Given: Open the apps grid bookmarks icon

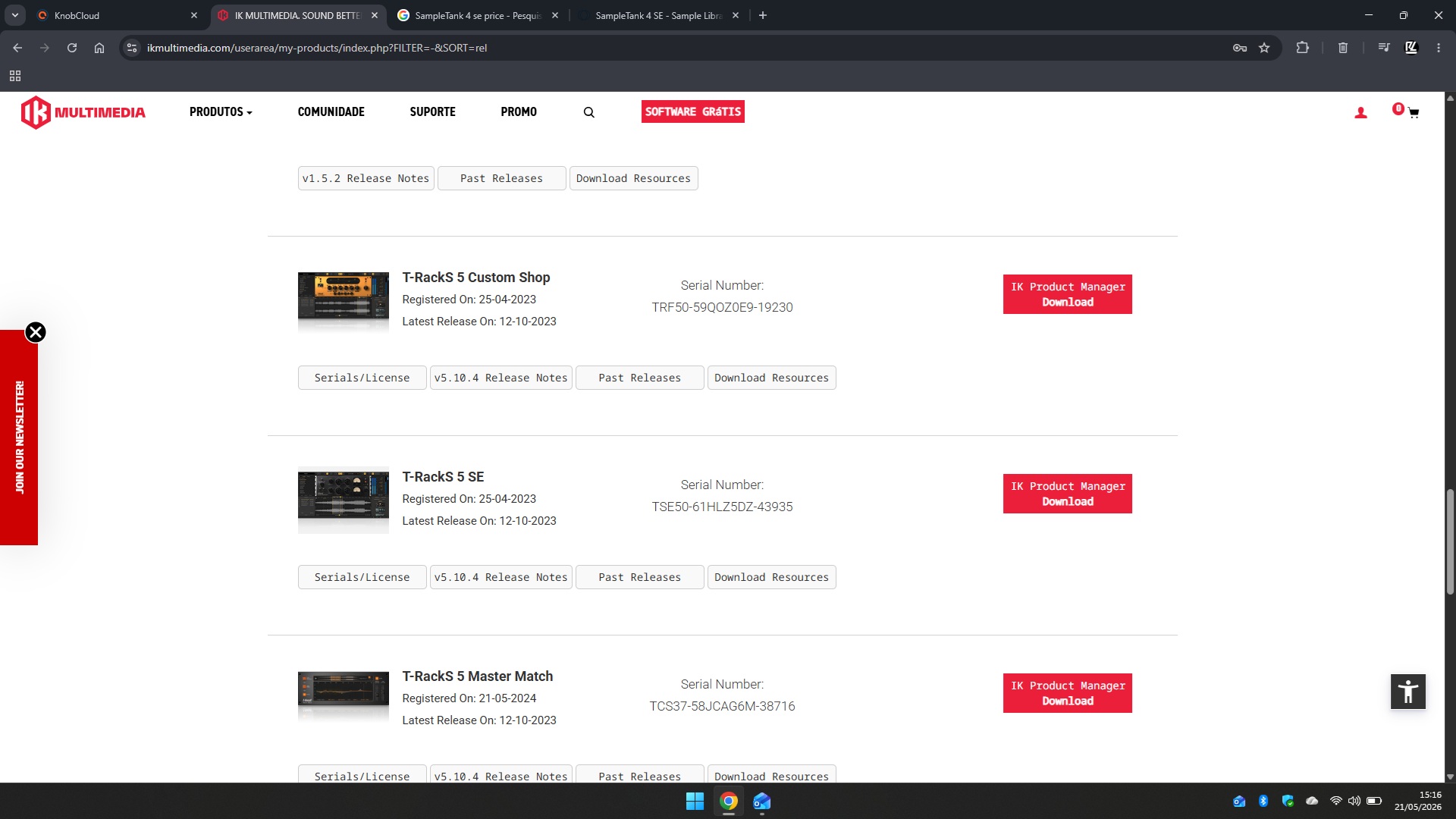Looking at the screenshot, I should pos(15,76).
